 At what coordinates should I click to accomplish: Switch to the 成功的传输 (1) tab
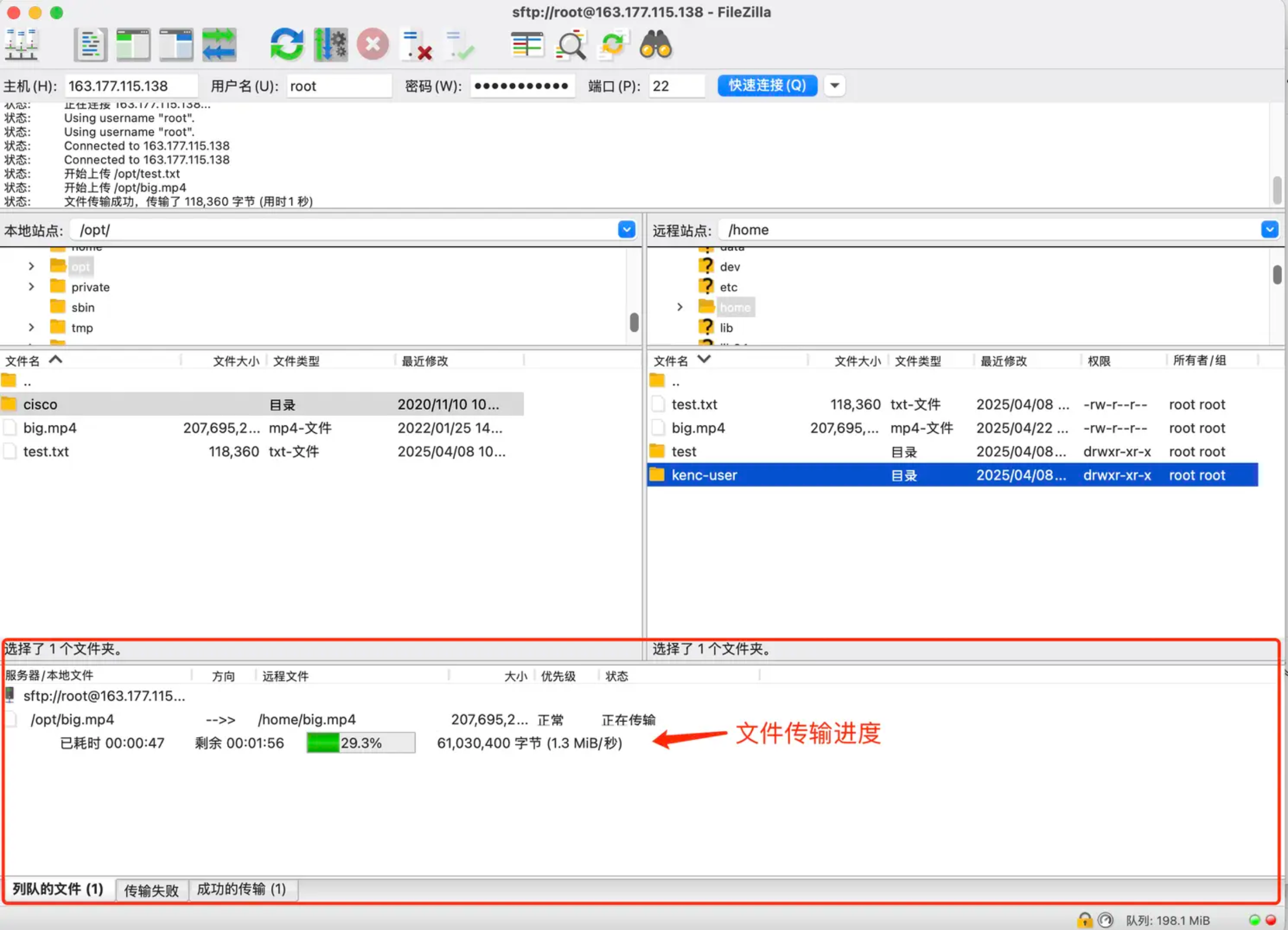[241, 889]
